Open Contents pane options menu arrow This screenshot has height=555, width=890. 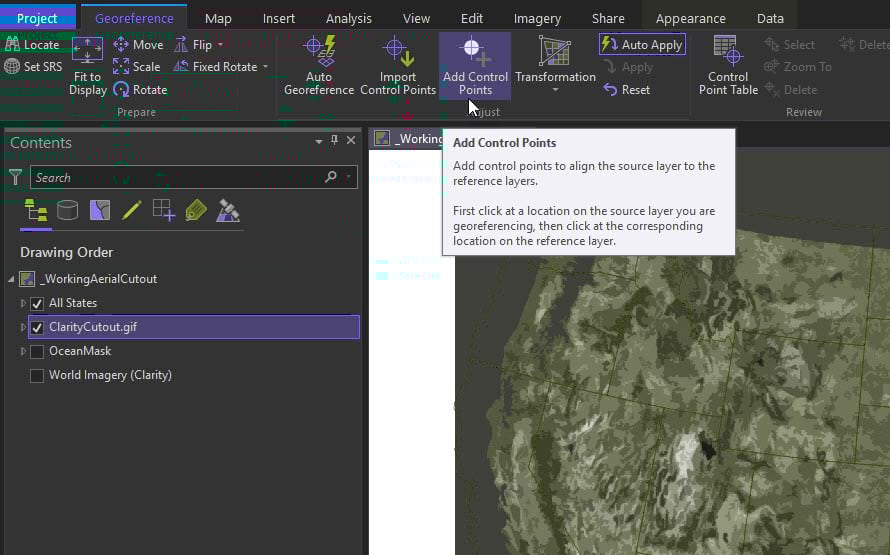point(318,141)
